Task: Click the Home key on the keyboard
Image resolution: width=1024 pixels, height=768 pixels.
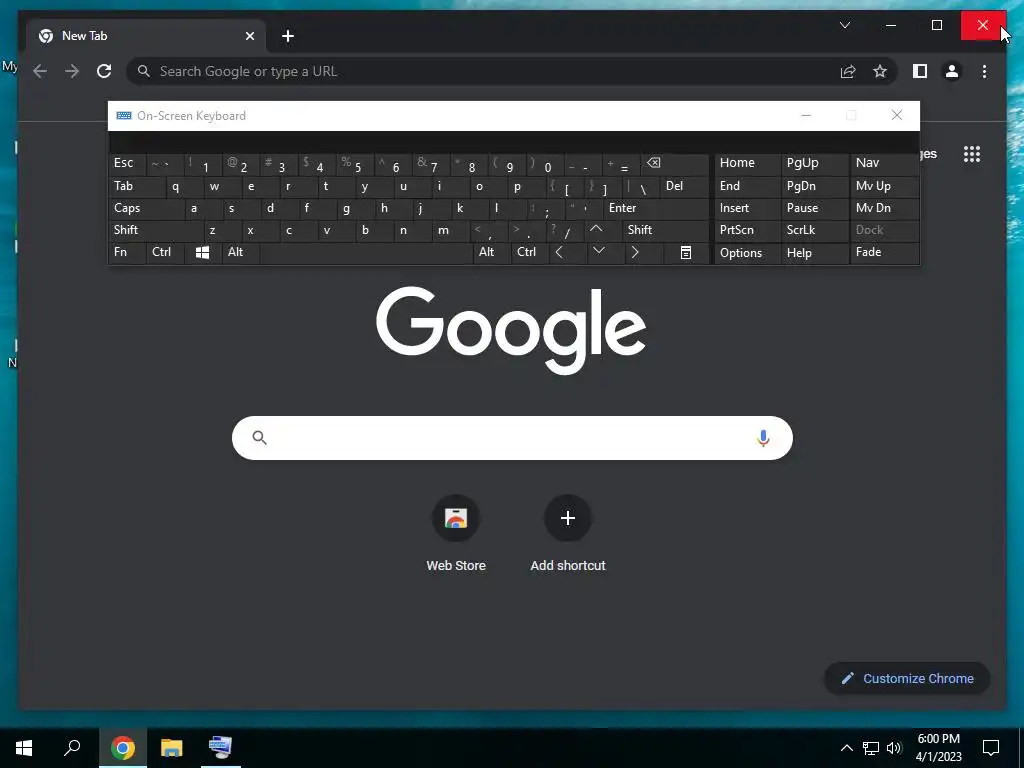Action: pos(747,163)
